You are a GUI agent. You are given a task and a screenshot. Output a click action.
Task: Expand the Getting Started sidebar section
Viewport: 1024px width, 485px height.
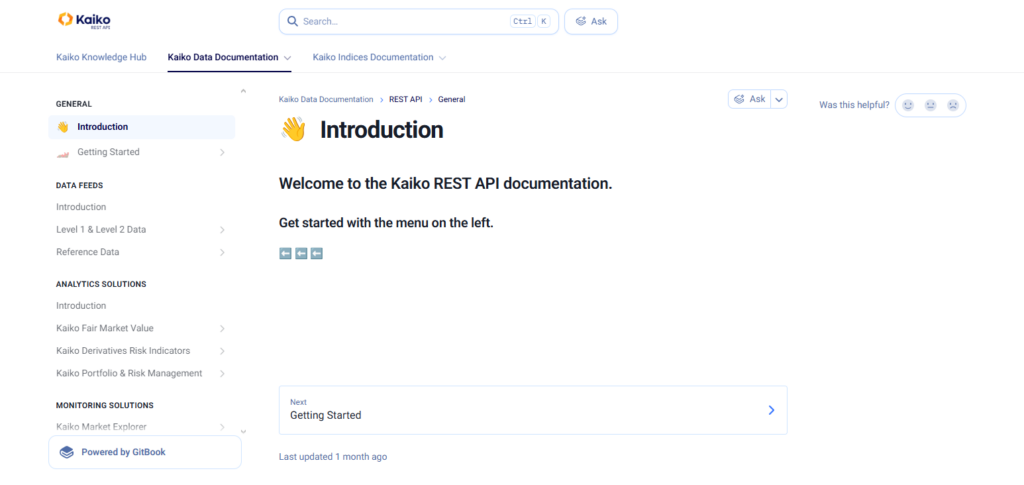(x=222, y=152)
